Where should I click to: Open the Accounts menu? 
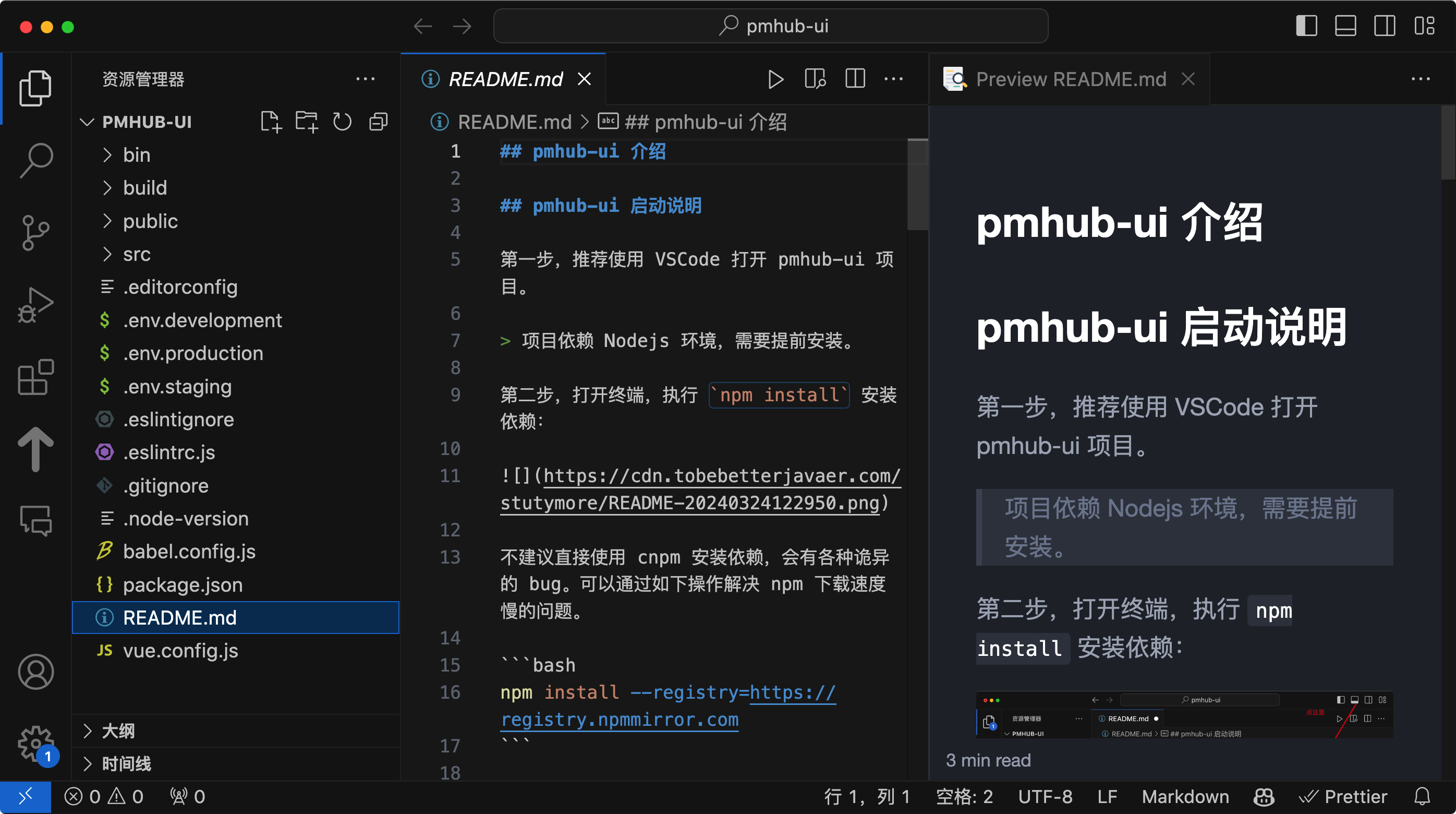point(35,672)
